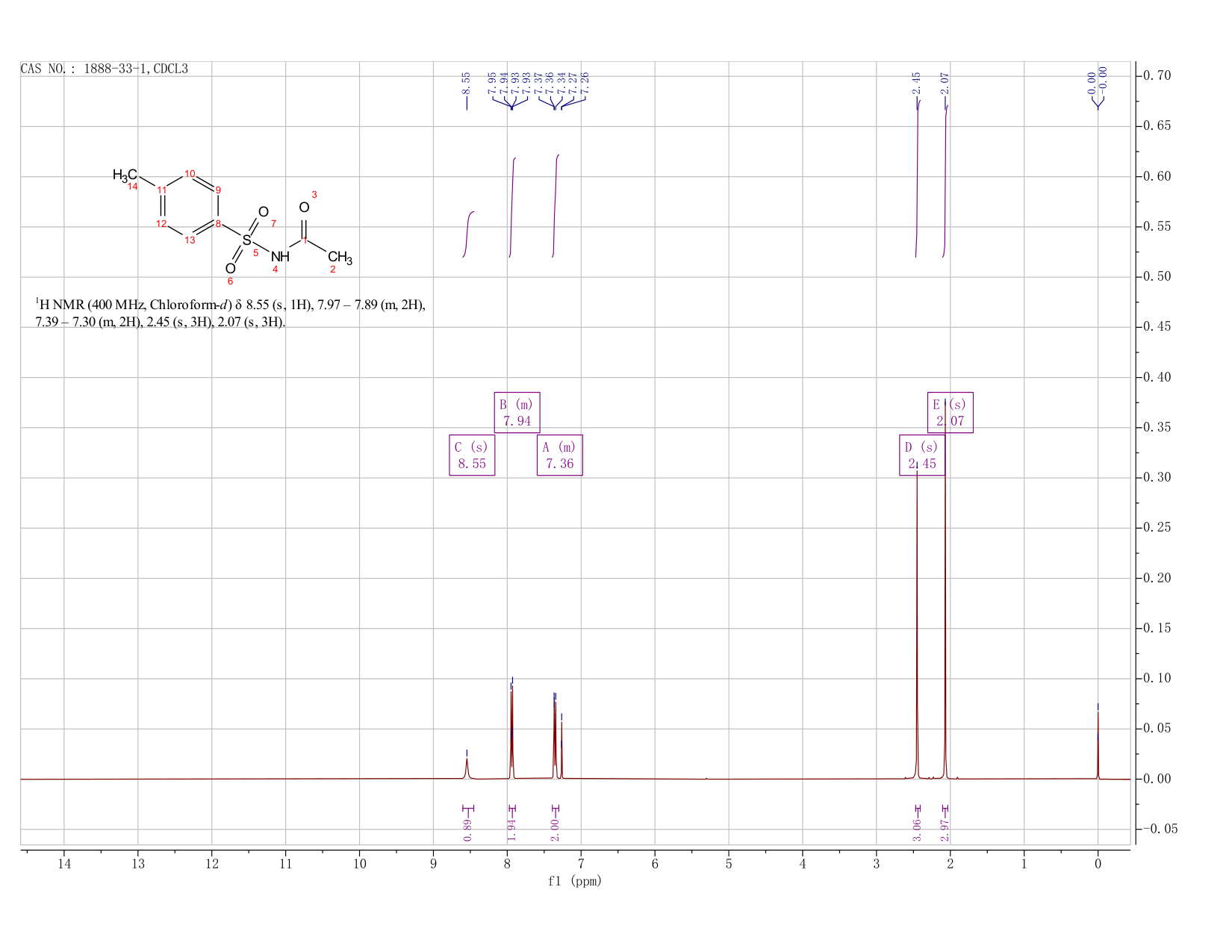
Task: Click the 2.00 integral value label
Action: tap(555, 830)
